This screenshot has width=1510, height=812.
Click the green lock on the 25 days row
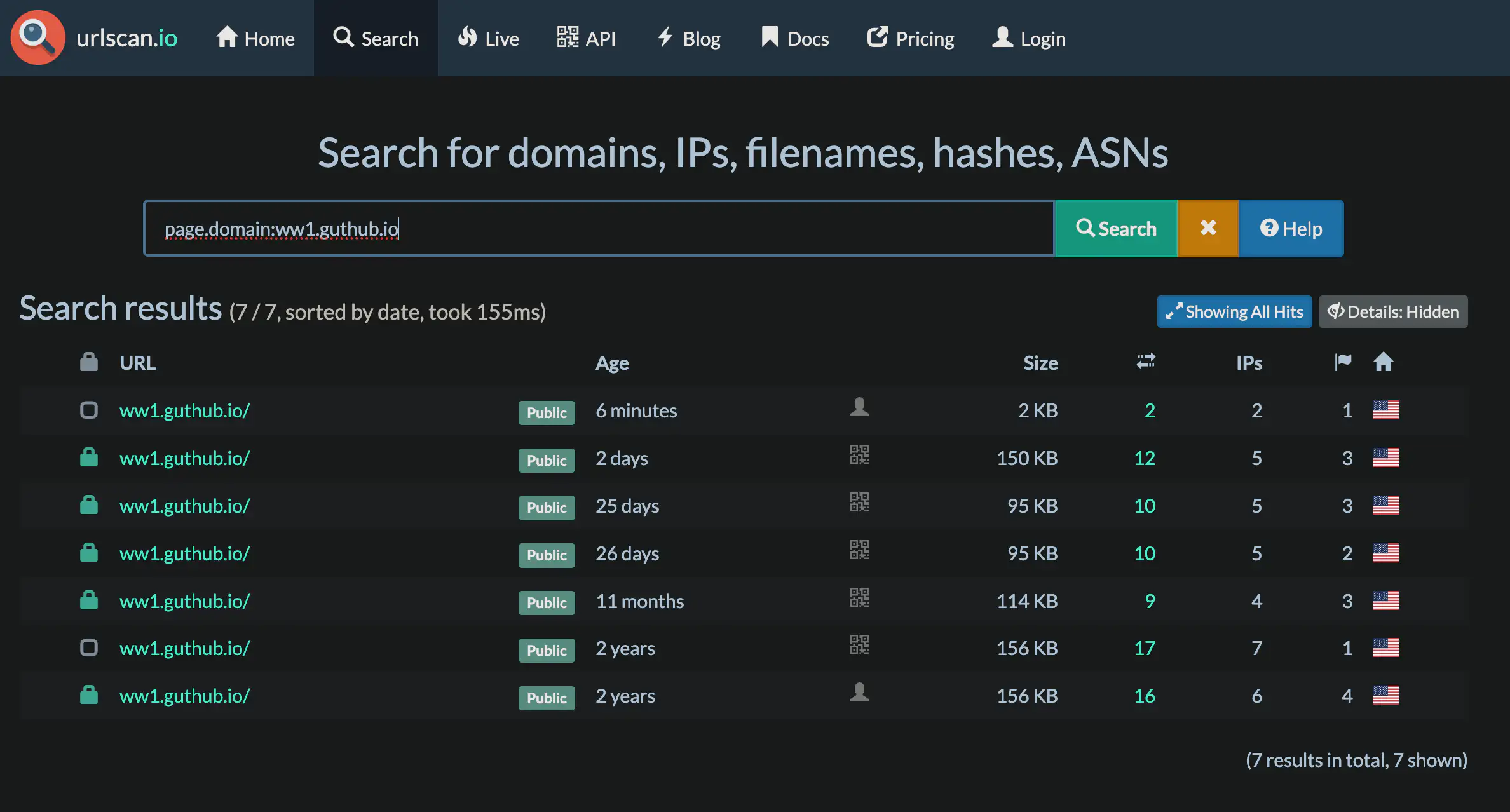point(89,504)
